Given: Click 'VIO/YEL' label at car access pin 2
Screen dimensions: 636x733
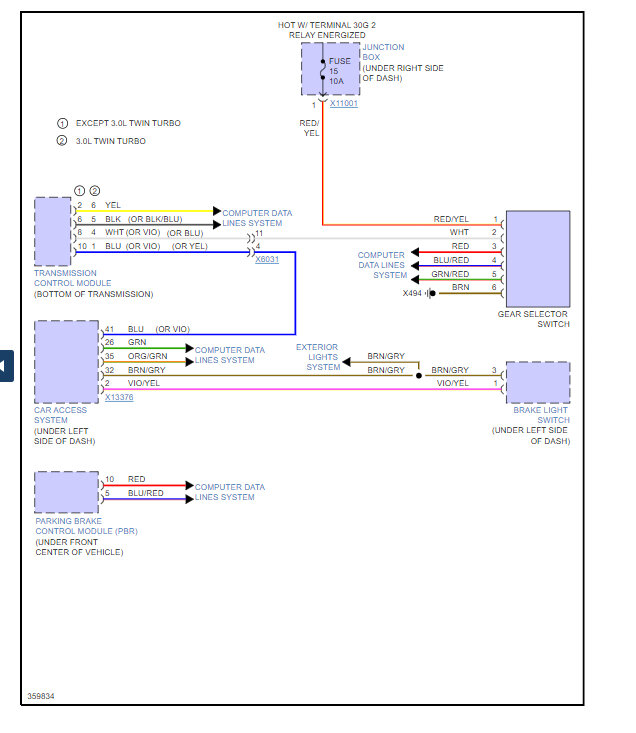Looking at the screenshot, I should coord(143,383).
